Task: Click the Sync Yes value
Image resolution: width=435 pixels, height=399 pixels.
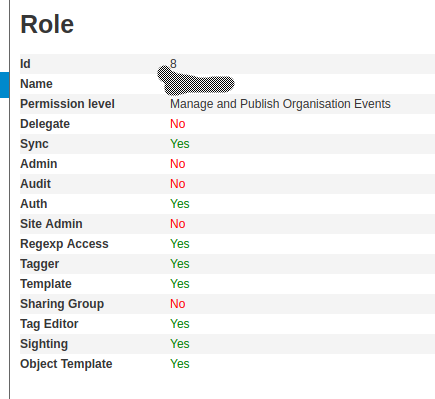Action: click(x=180, y=144)
